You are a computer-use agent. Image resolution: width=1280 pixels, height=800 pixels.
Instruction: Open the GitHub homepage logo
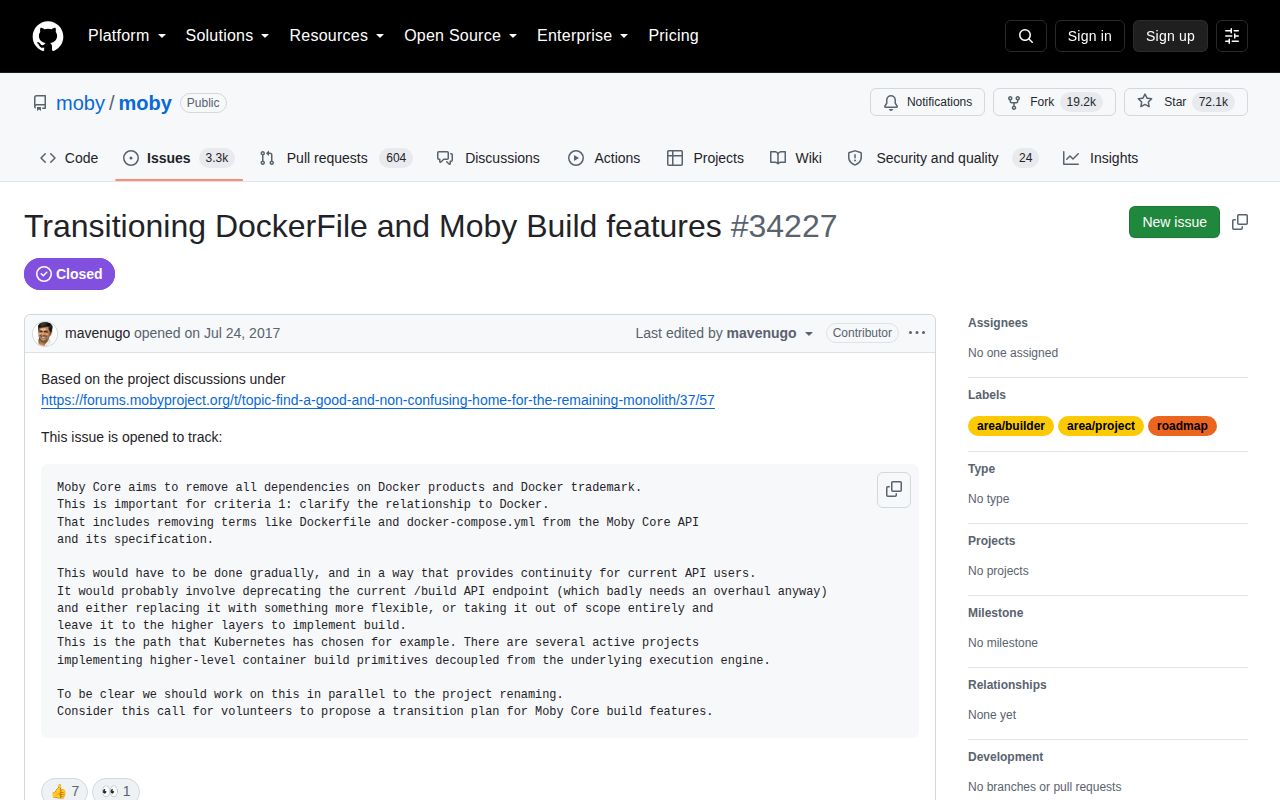[48, 36]
